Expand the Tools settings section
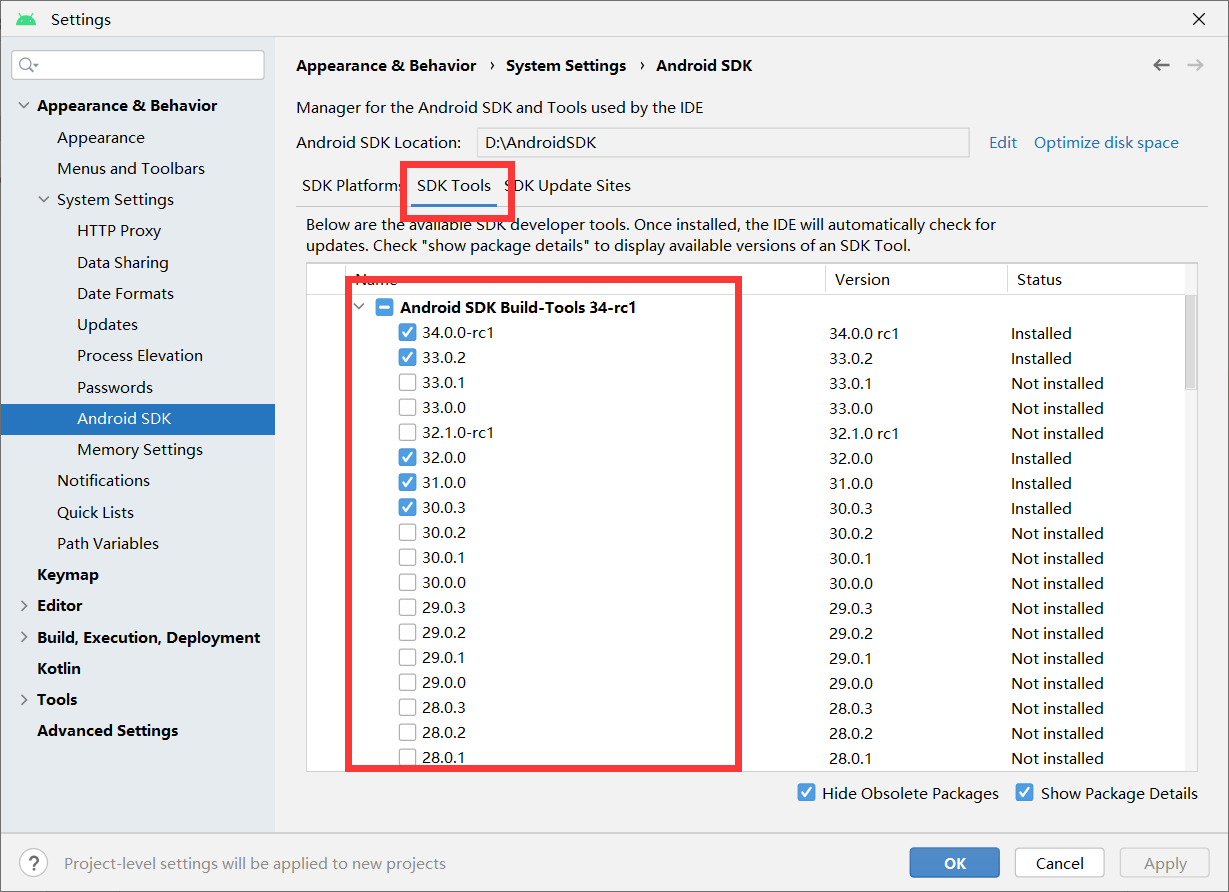Image resolution: width=1229 pixels, height=892 pixels. tap(24, 700)
